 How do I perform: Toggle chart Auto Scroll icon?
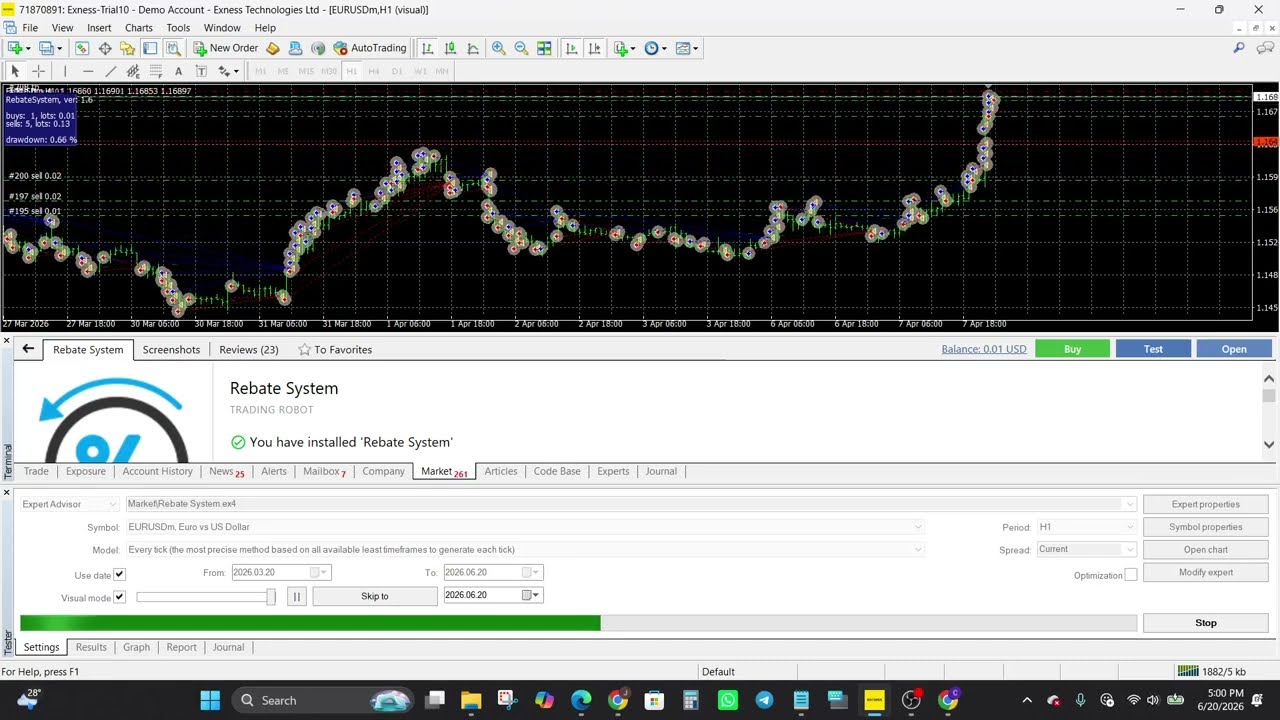(x=571, y=48)
